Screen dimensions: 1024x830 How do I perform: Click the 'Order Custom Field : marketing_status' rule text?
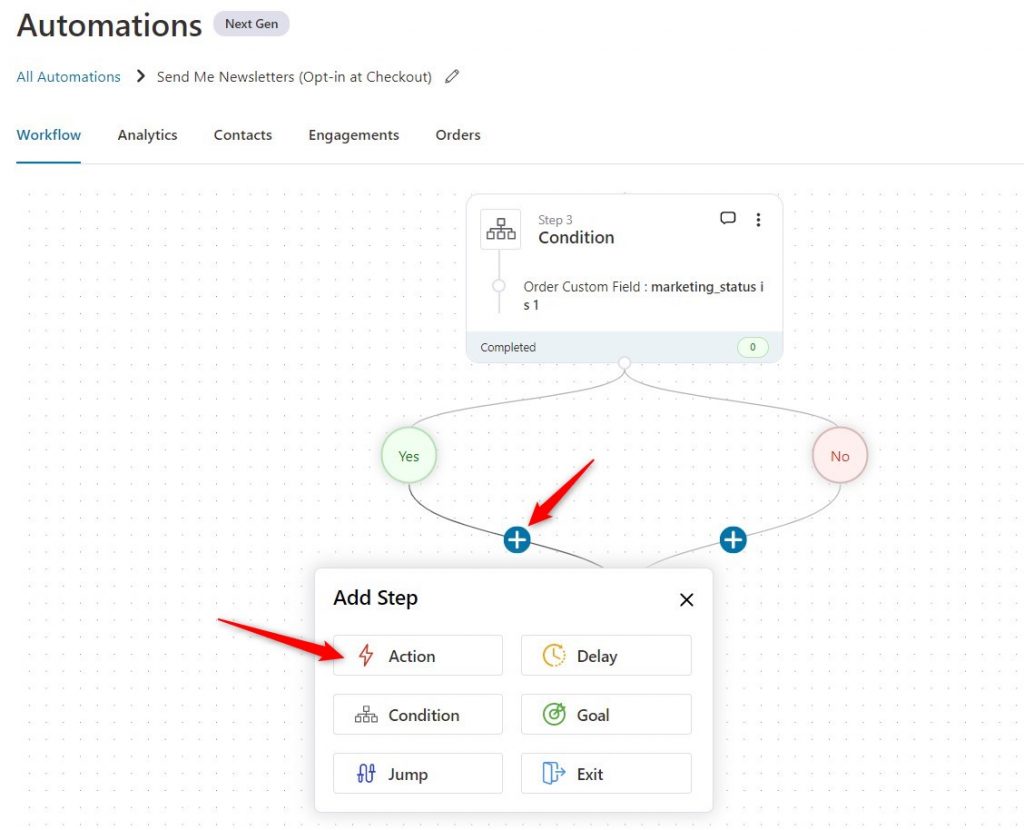[x=643, y=296]
